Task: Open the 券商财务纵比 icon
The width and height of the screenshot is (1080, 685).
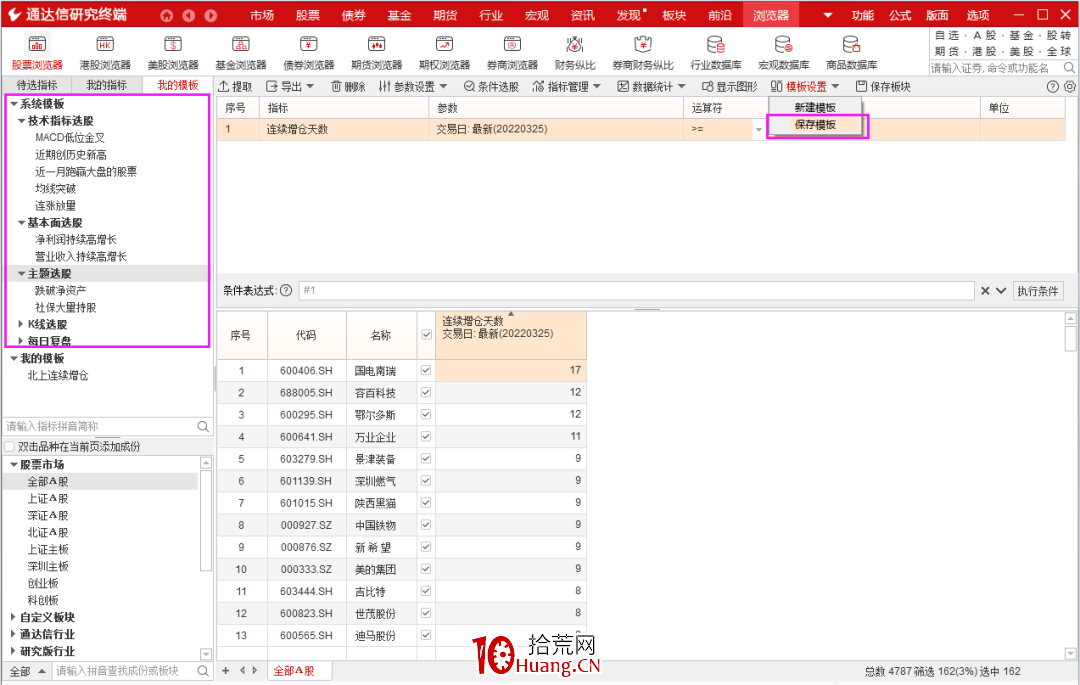Action: 643,52
